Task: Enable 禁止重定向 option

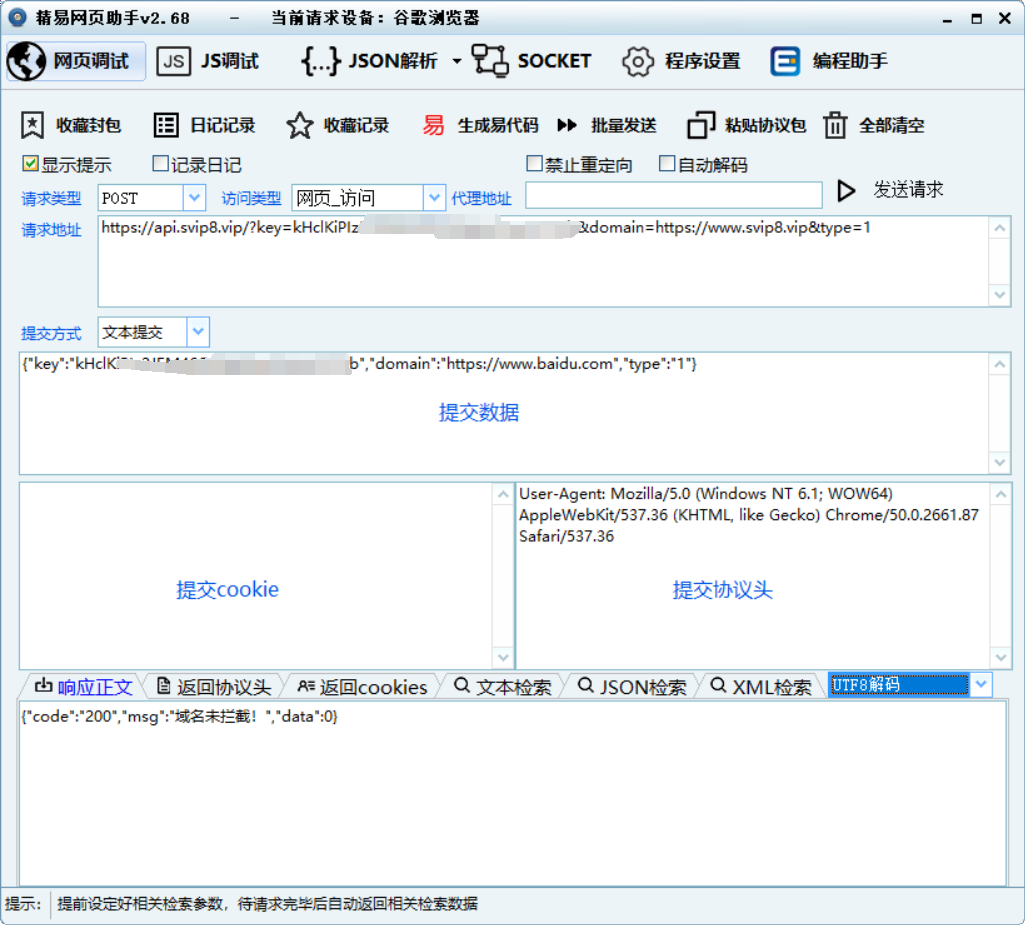Action: click(x=536, y=162)
